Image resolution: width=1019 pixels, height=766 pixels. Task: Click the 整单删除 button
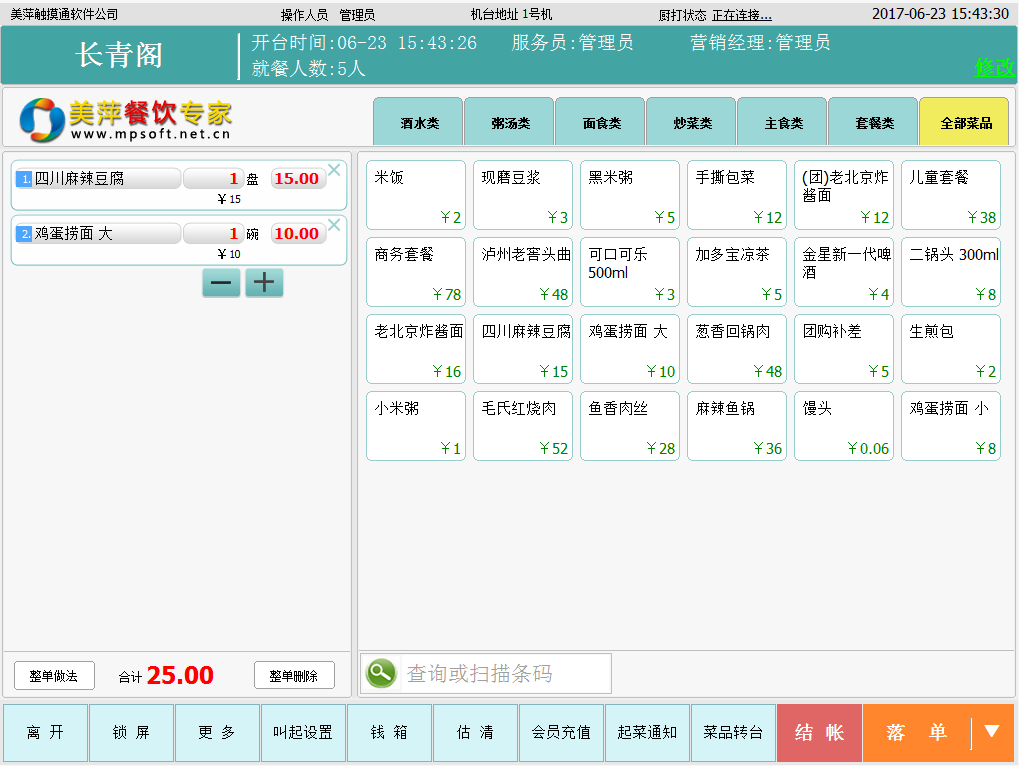click(293, 676)
